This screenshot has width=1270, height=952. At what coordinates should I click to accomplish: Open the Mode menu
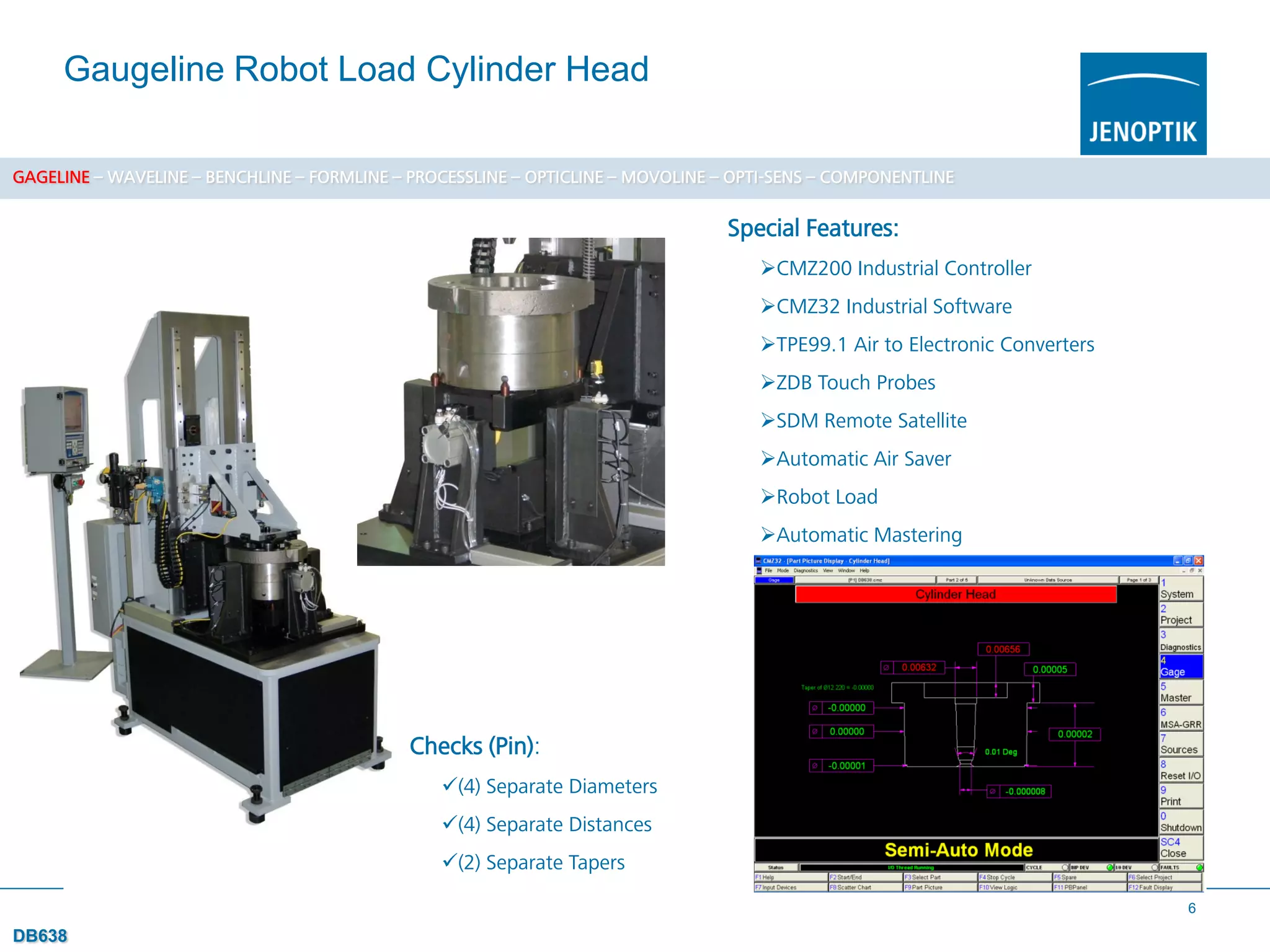click(x=783, y=570)
